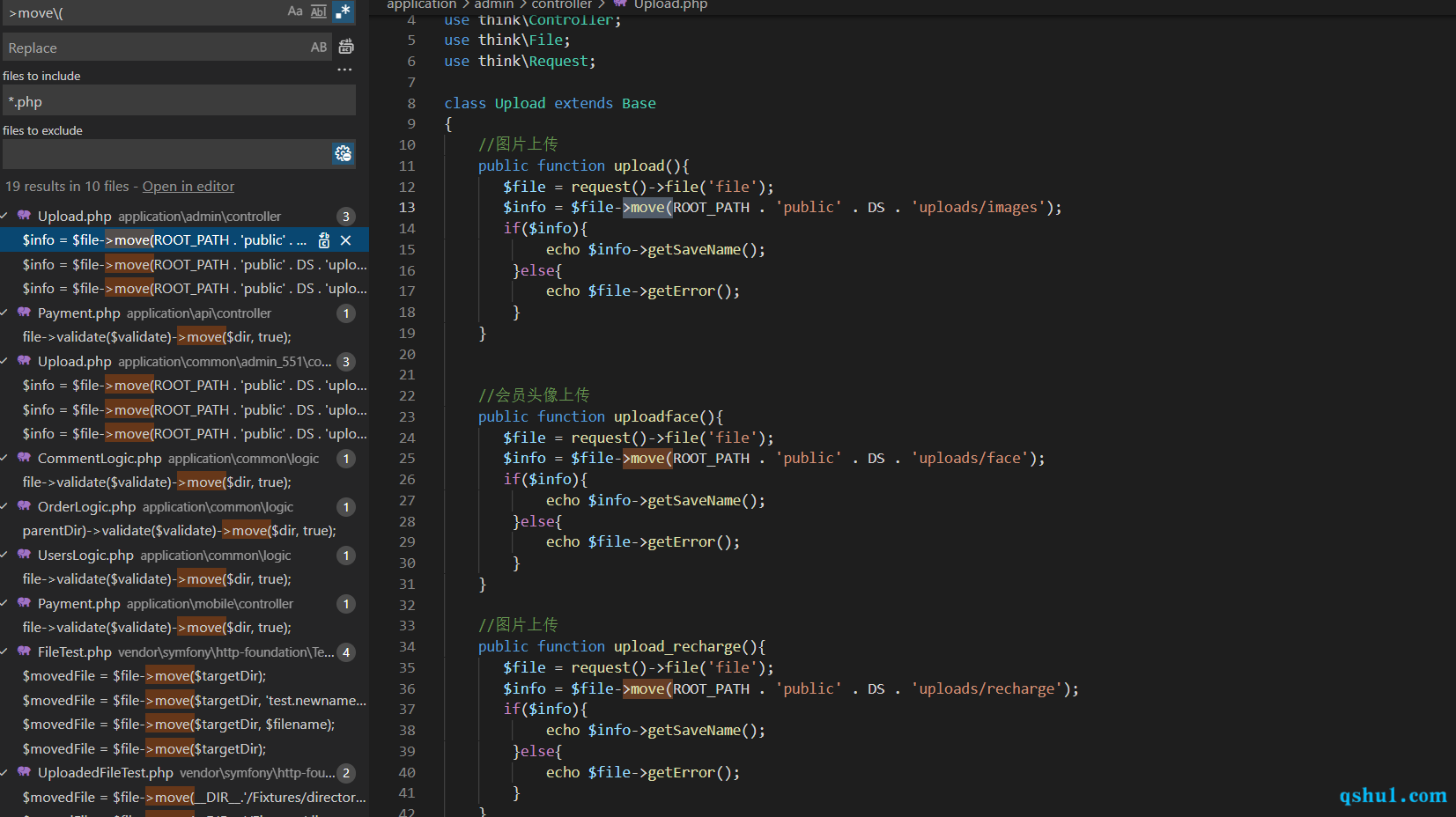The height and width of the screenshot is (817, 1456).
Task: Click PHP icon of Payment.php api\controller
Action: (24, 313)
